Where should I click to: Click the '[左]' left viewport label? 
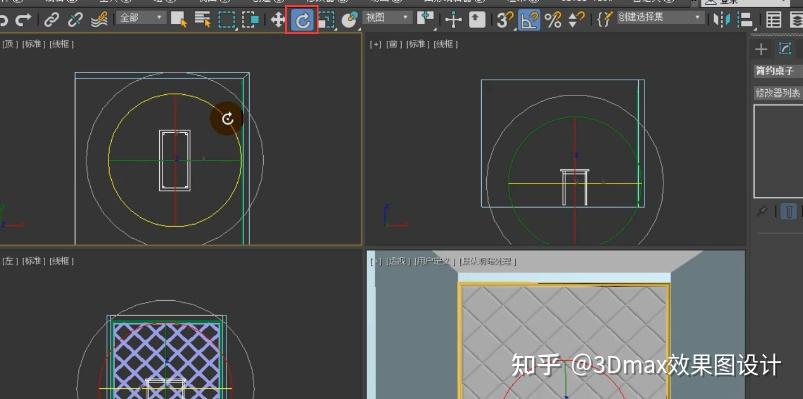pos(11,261)
